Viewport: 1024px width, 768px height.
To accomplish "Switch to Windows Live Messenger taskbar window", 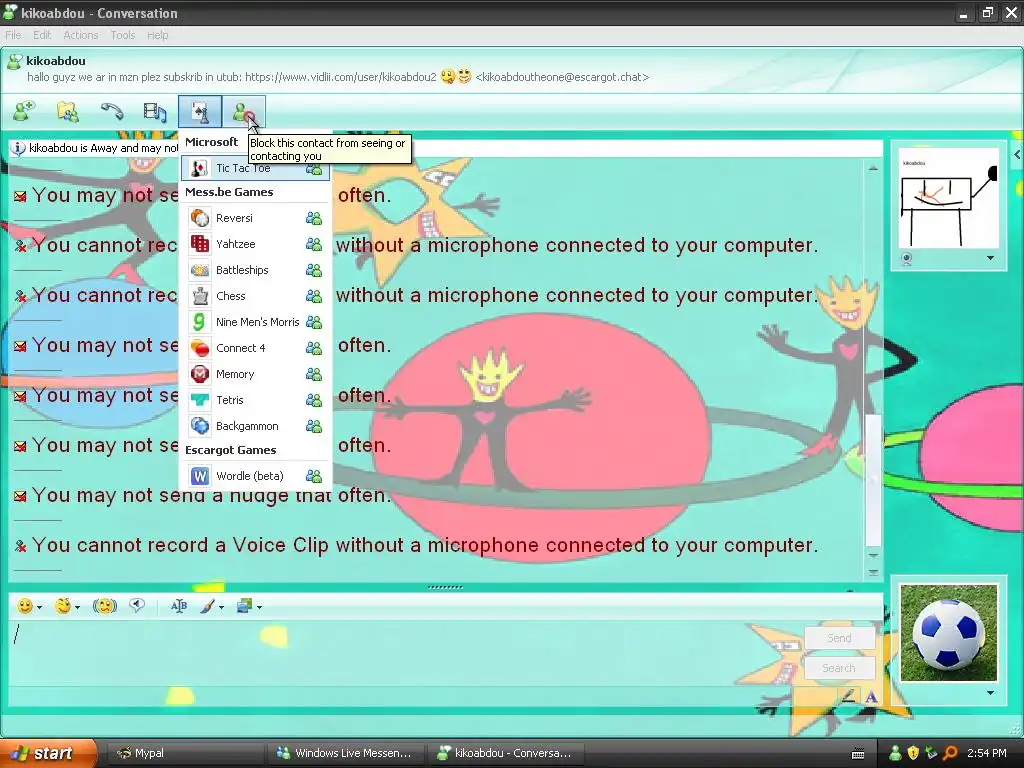I will 346,753.
